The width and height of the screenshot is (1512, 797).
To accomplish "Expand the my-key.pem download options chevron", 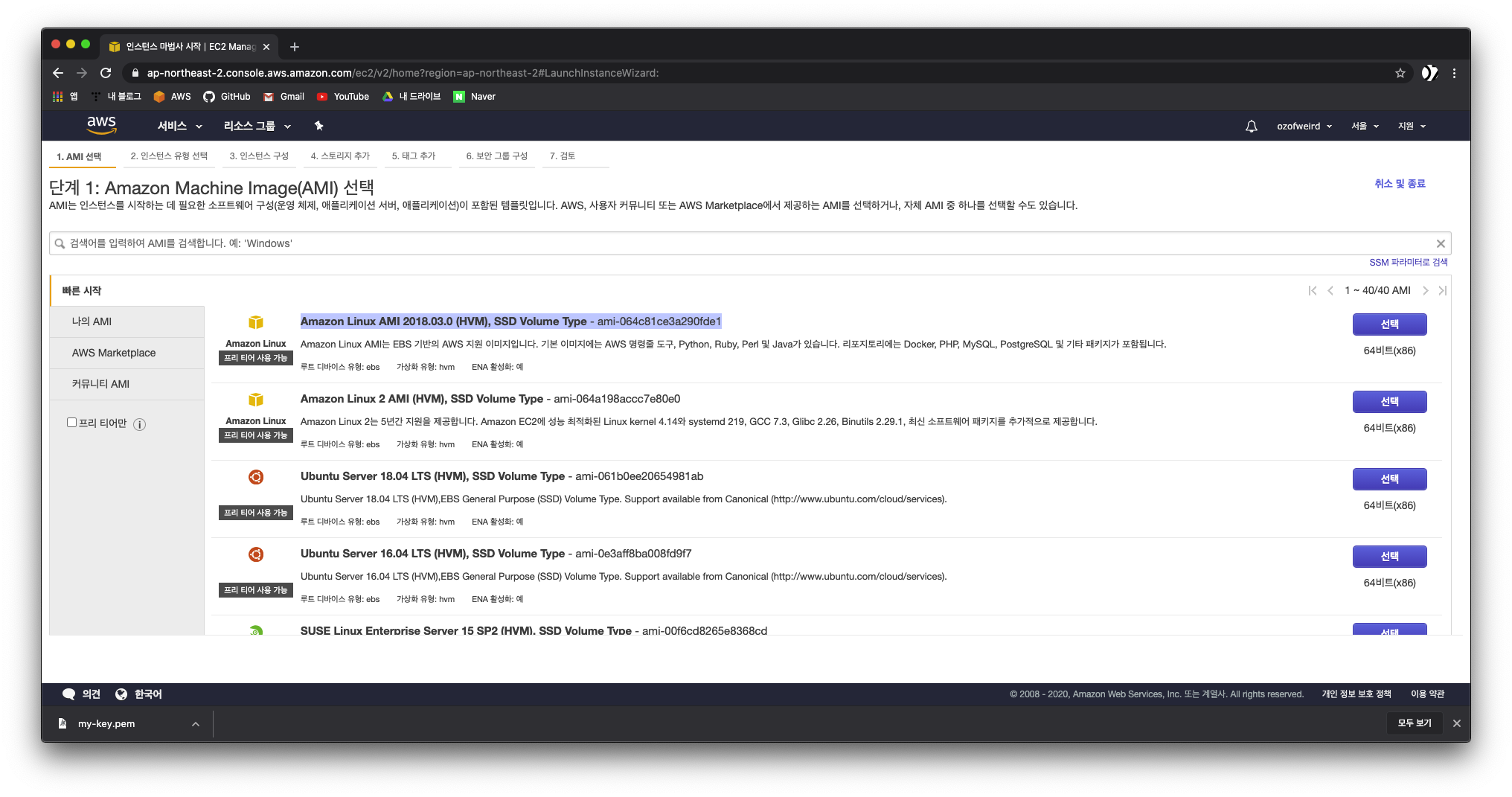I will click(195, 724).
